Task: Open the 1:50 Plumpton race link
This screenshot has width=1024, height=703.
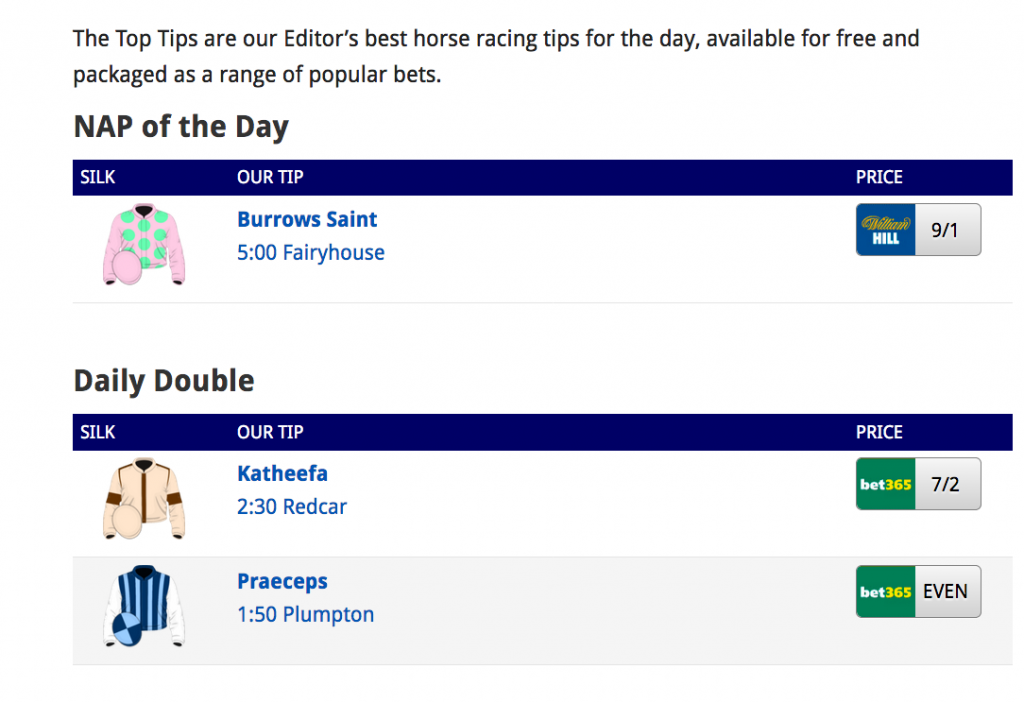Action: point(306,615)
